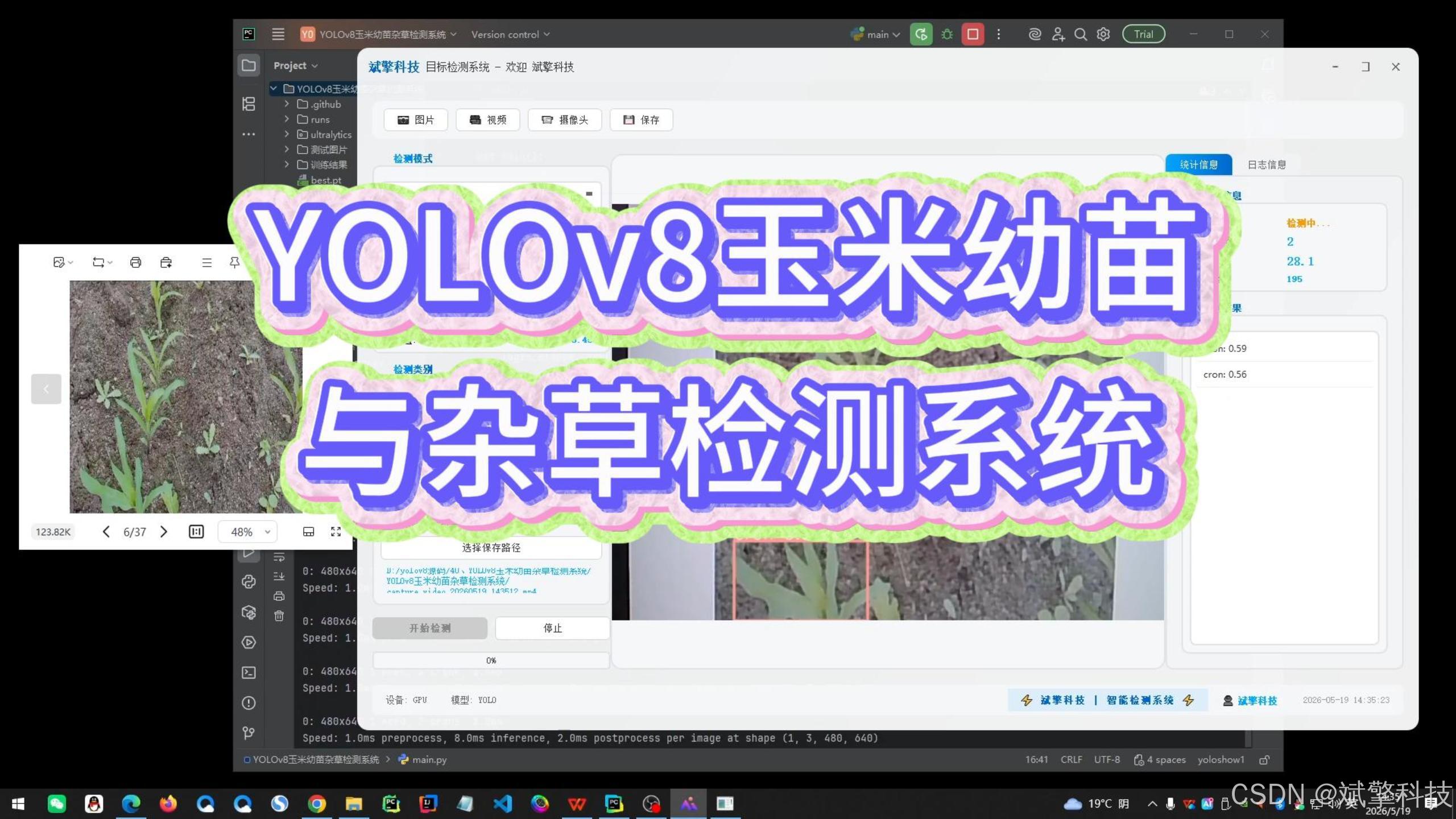The height and width of the screenshot is (819, 1456).
Task: Open the Services tool window icon
Action: pyautogui.click(x=249, y=642)
